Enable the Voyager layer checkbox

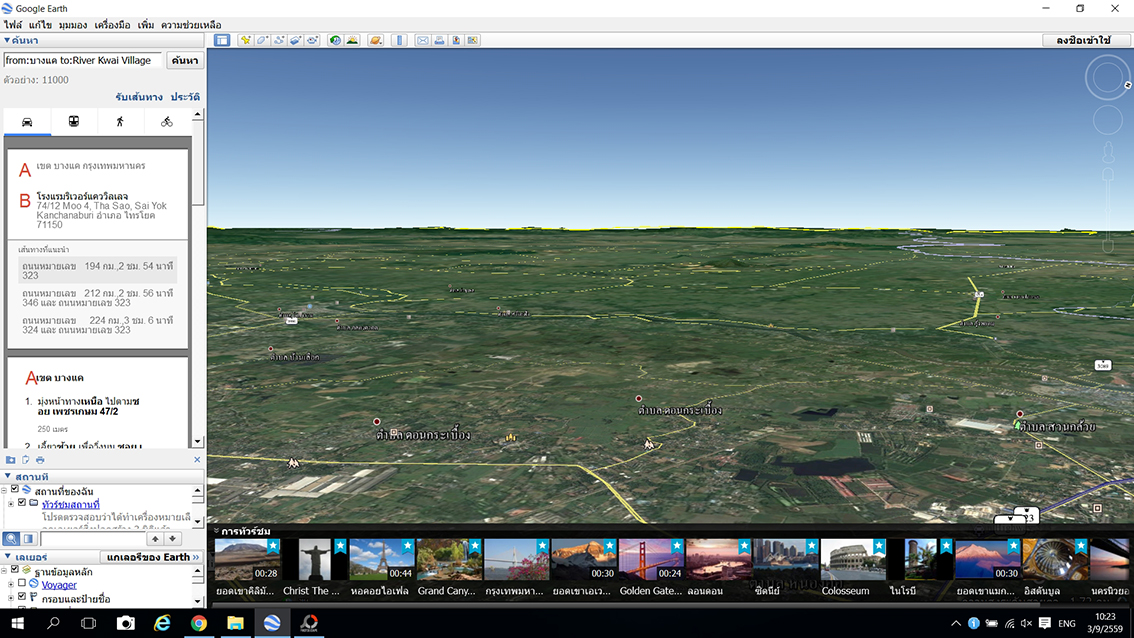tap(22, 583)
